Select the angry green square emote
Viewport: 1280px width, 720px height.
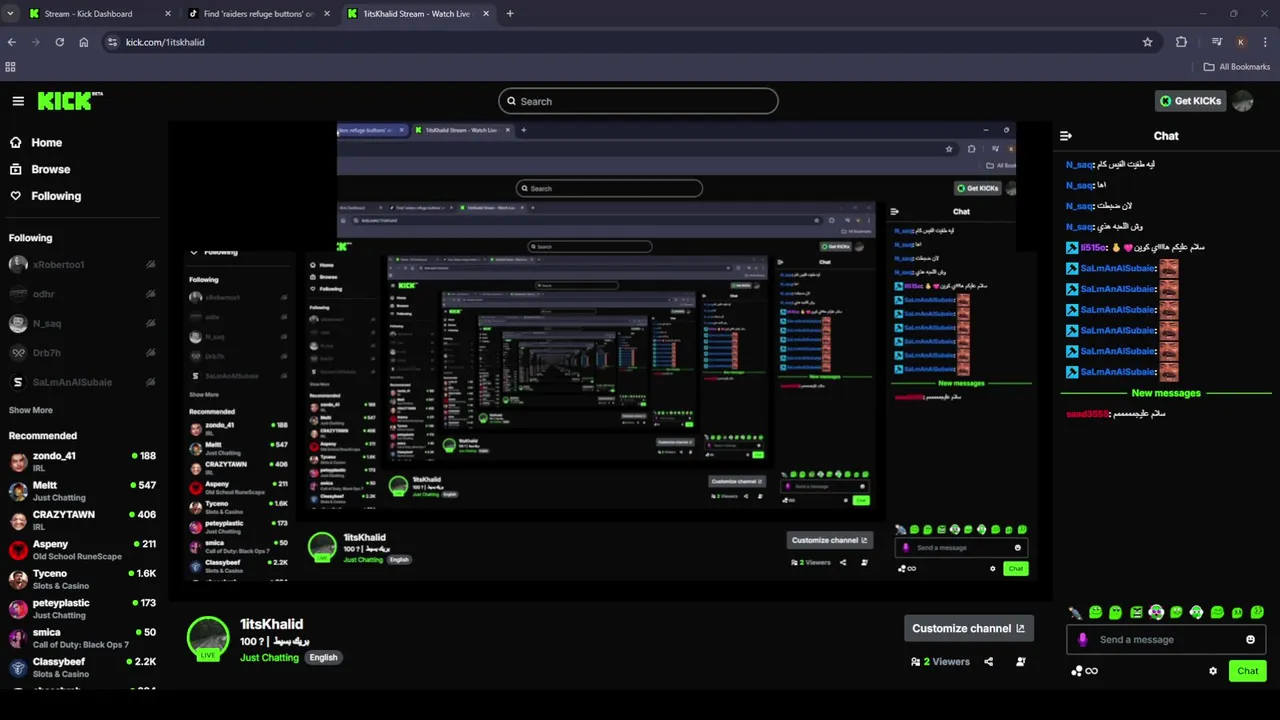click(1136, 612)
